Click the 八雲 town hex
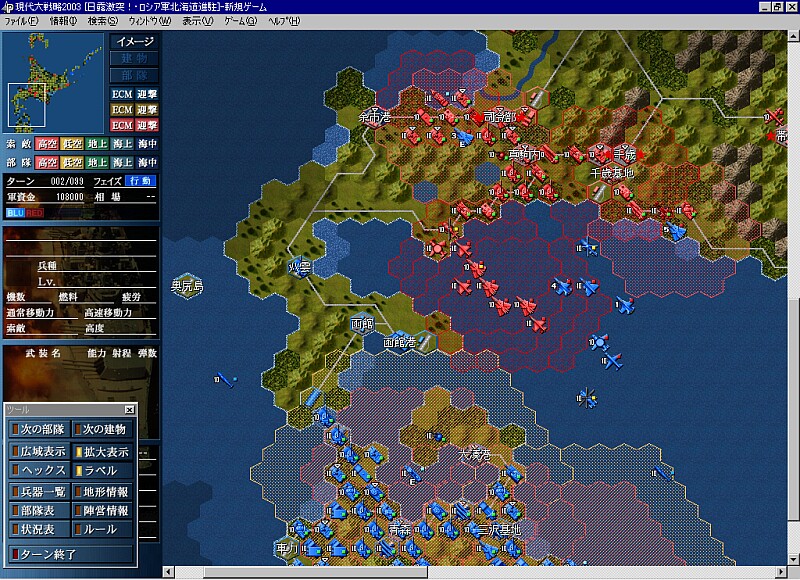The height and width of the screenshot is (580, 800). (x=300, y=267)
